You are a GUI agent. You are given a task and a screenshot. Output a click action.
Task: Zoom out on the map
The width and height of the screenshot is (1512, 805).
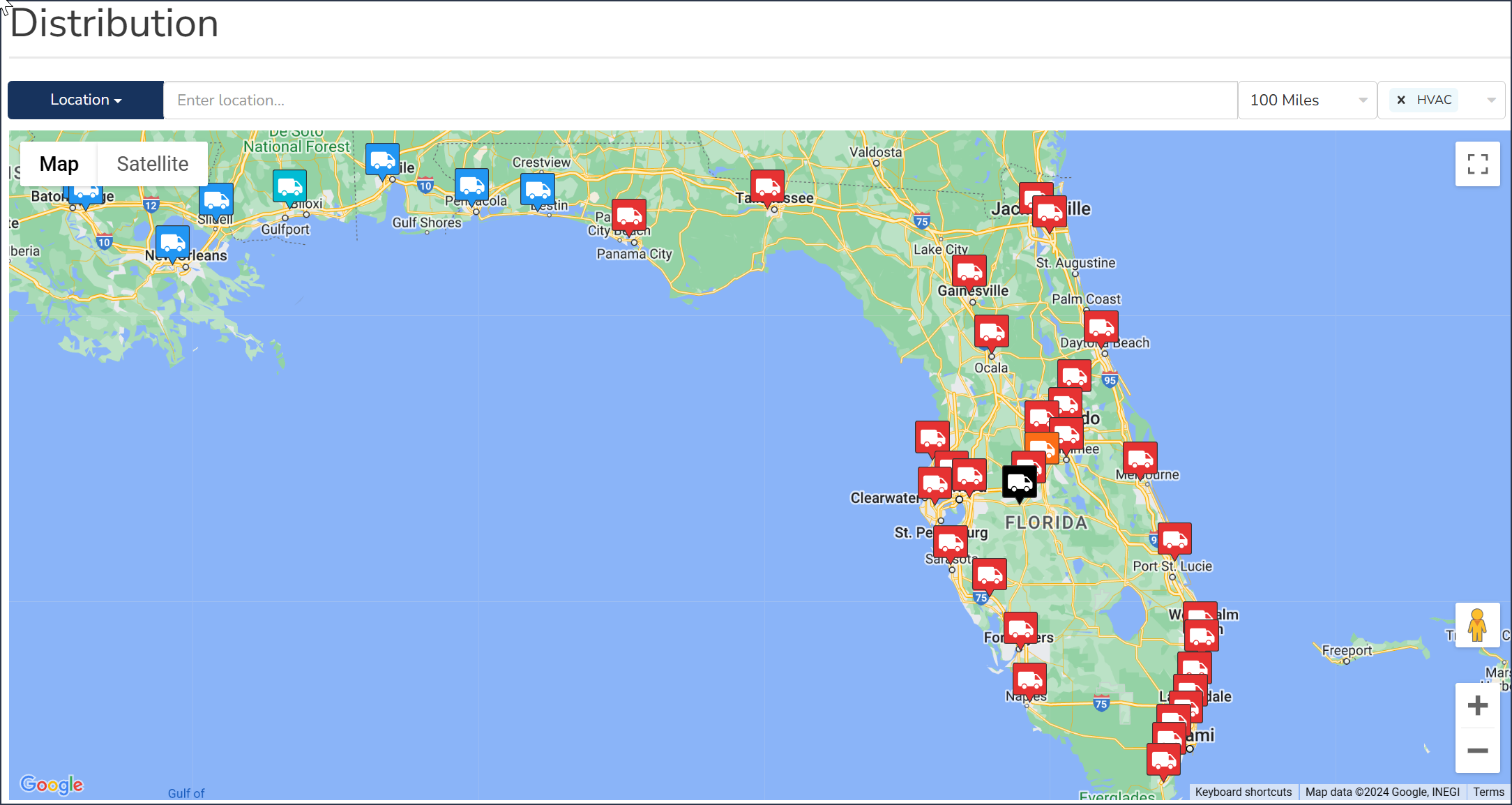click(1477, 751)
